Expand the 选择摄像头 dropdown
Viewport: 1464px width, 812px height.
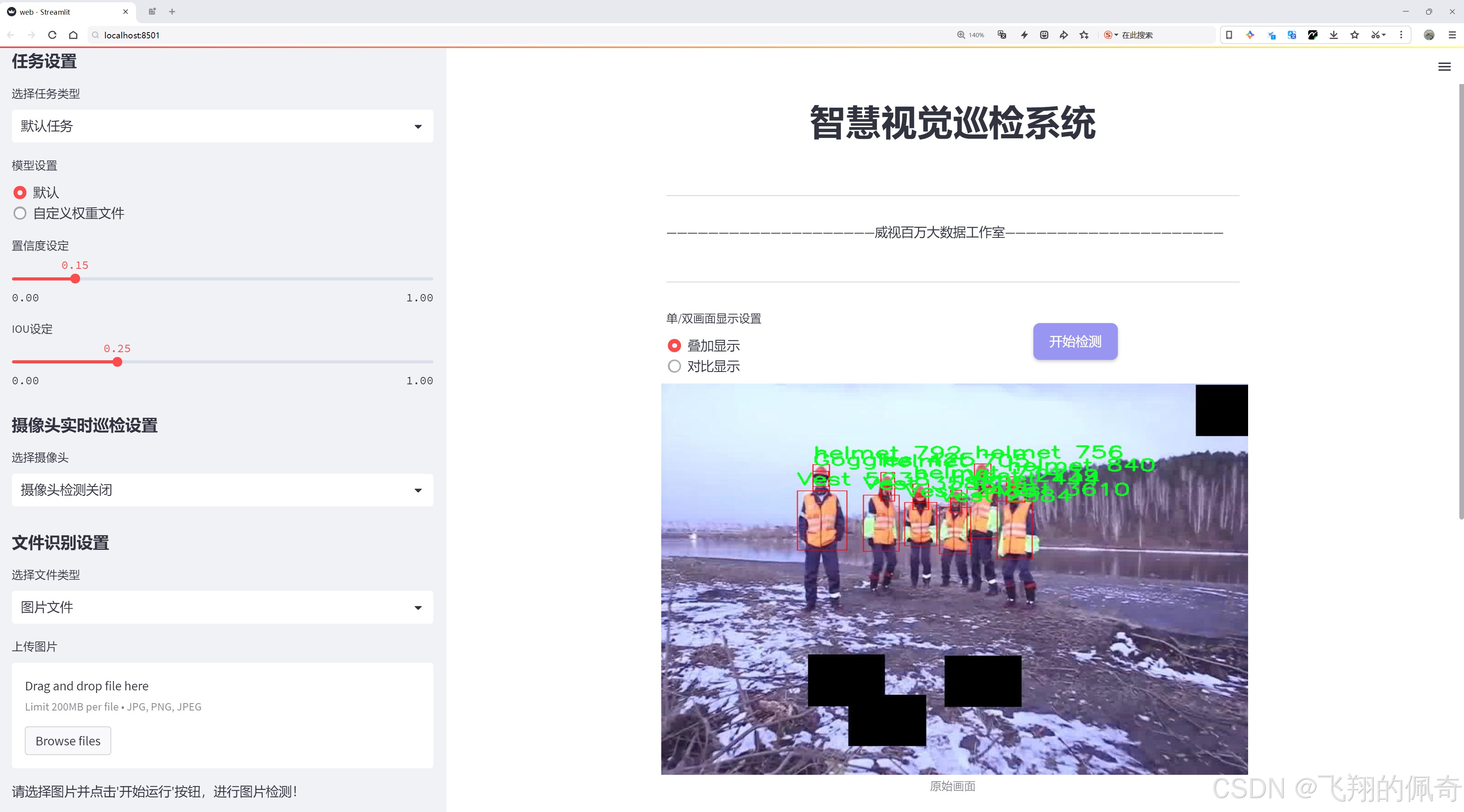tap(222, 489)
